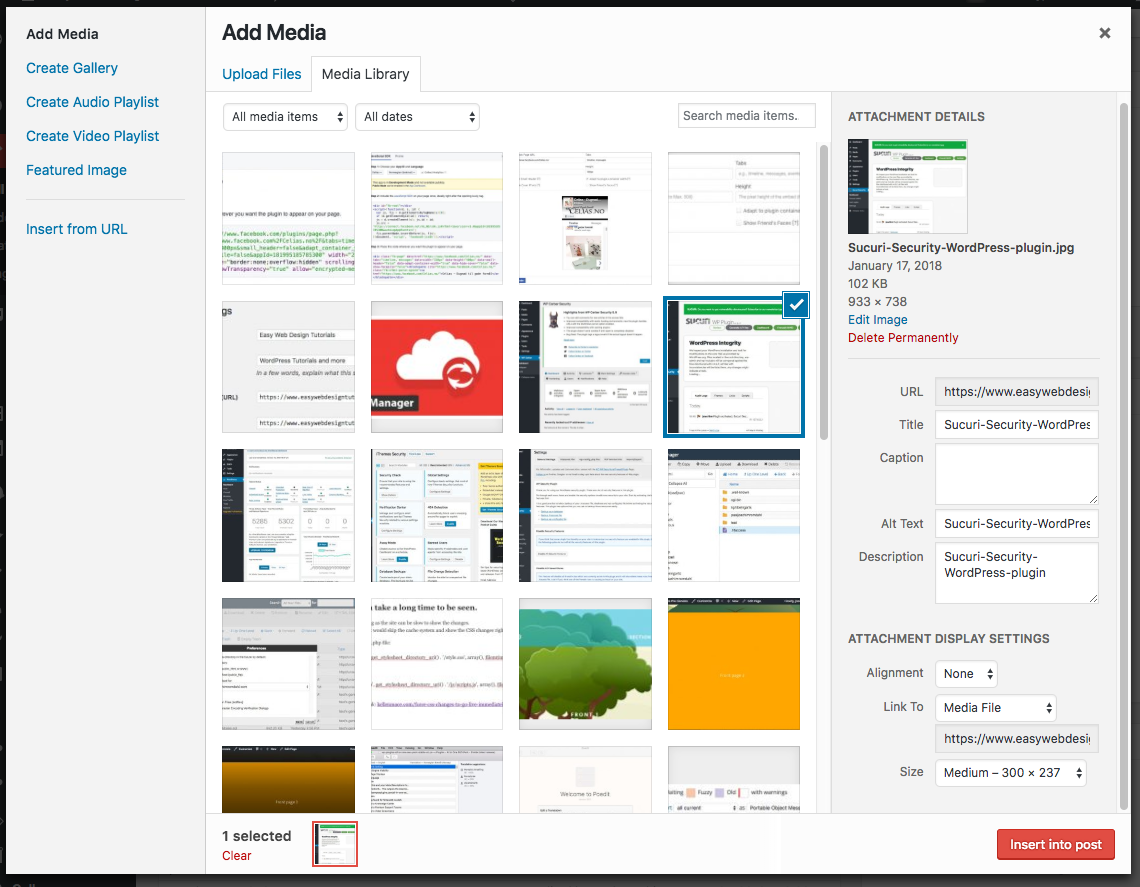The width and height of the screenshot is (1140, 887).
Task: Select the Fuzzy warnings legend thumbnail
Action: (734, 779)
